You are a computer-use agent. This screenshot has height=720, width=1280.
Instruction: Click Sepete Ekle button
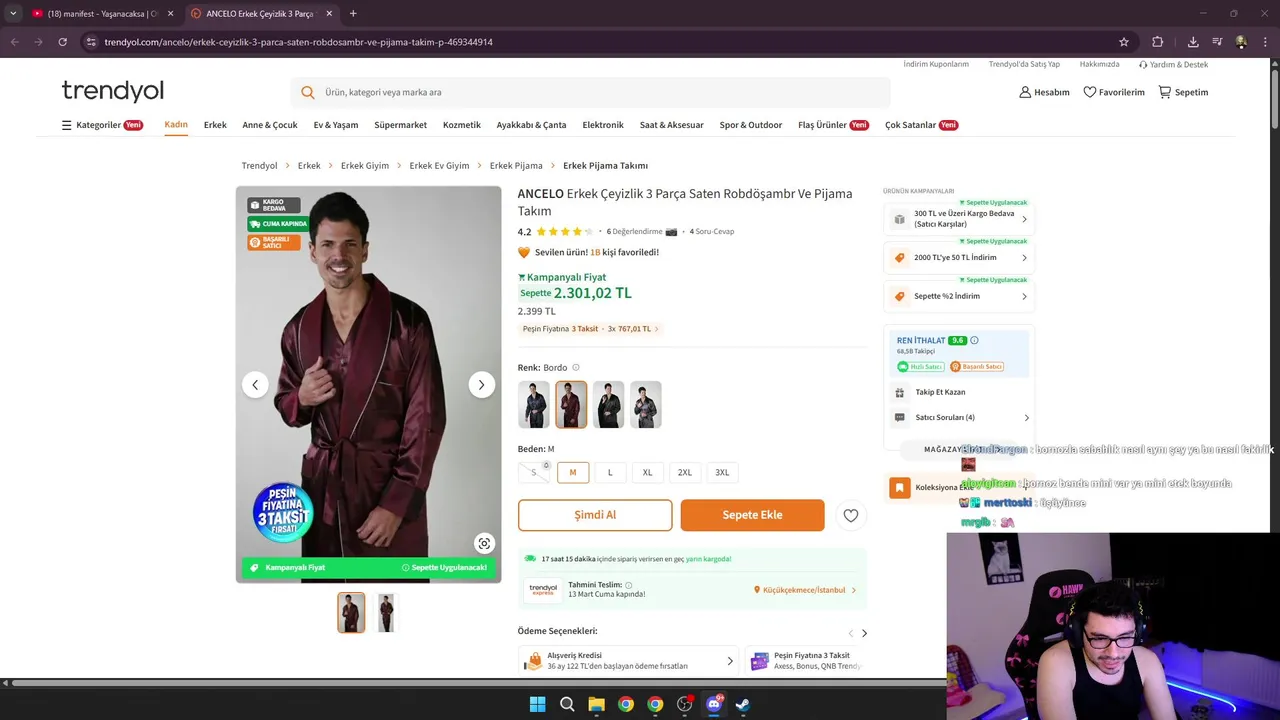[752, 515]
